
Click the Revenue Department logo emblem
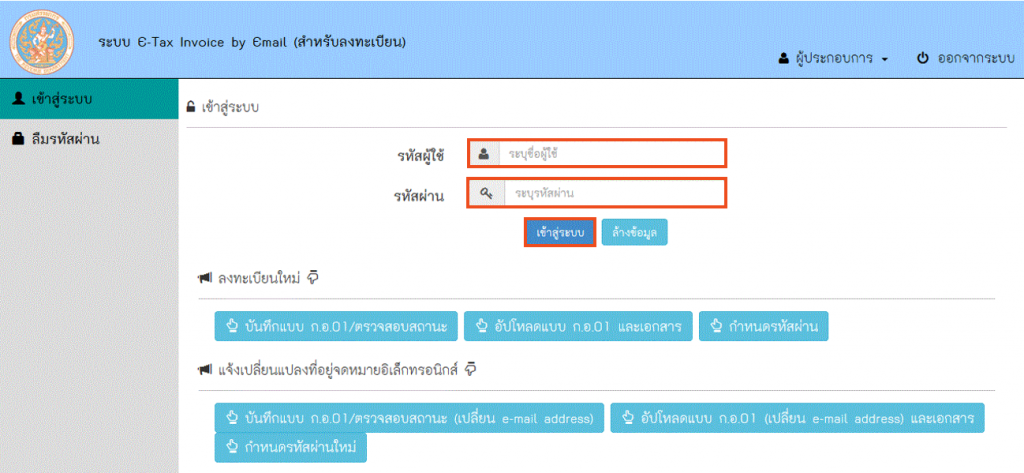pyautogui.click(x=42, y=40)
